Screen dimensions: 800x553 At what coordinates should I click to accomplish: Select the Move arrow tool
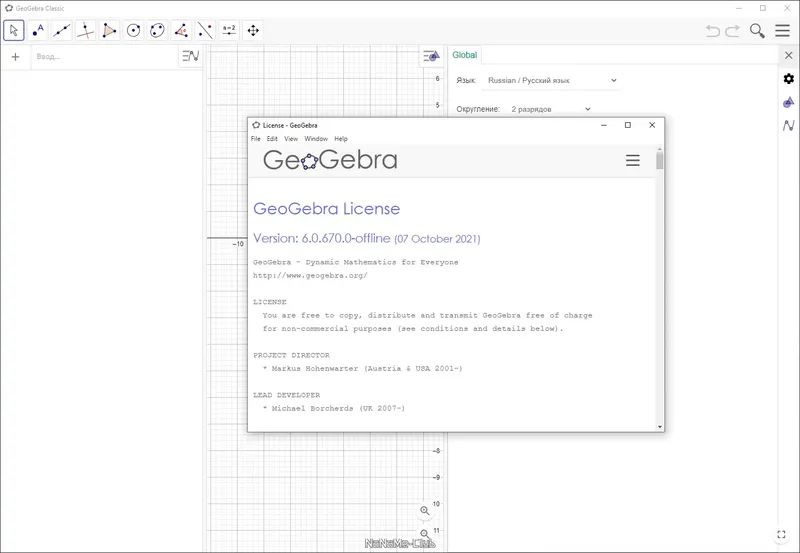click(x=14, y=31)
